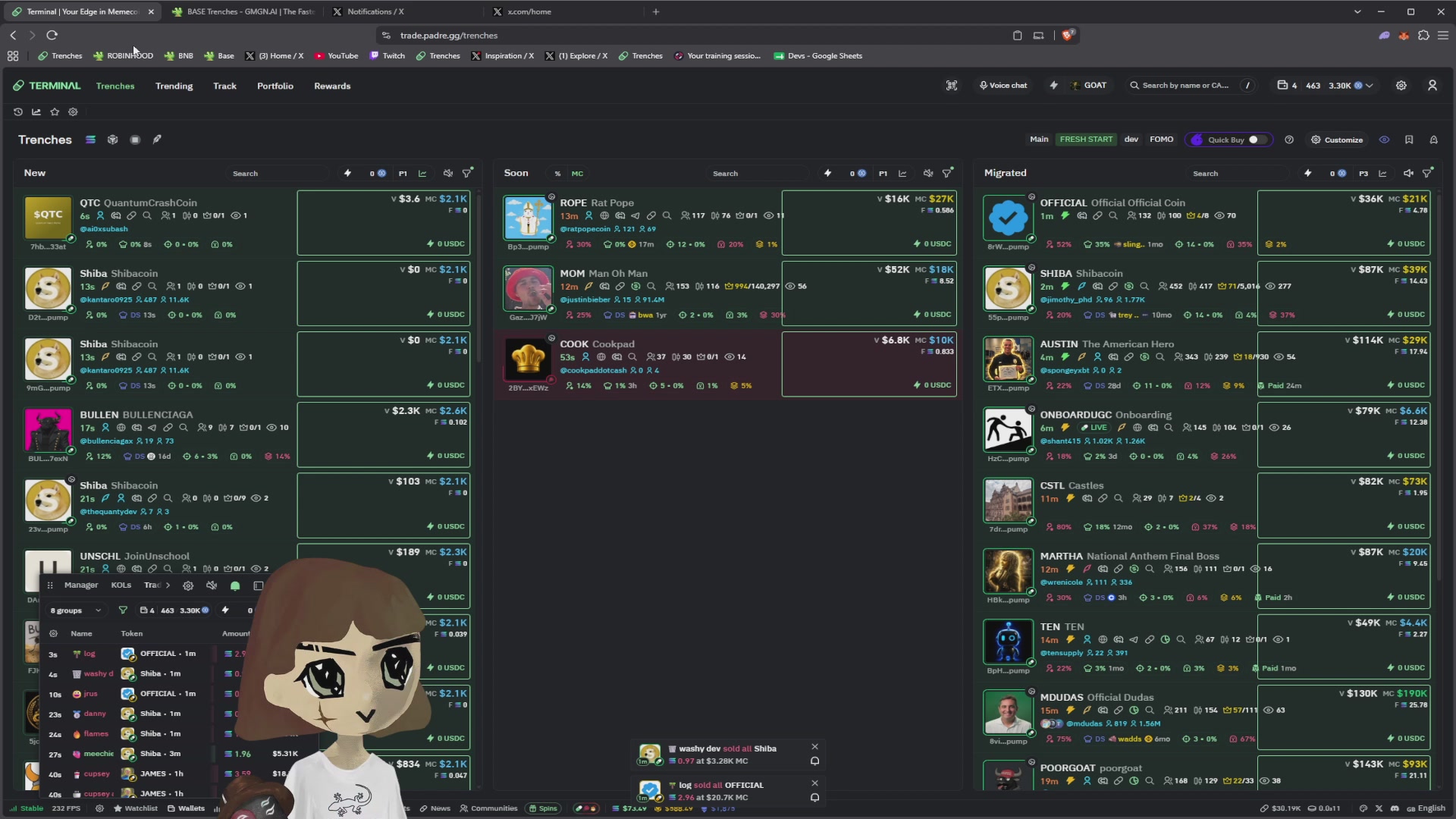Open the help question-mark icon
The image size is (1456, 819).
pos(1289,140)
